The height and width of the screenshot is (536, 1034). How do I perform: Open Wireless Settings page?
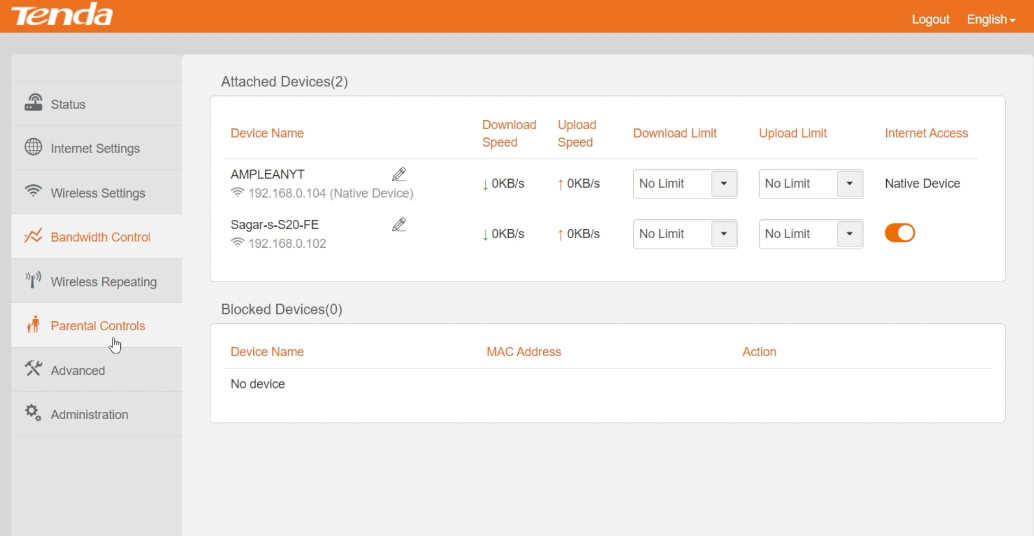tap(96, 193)
